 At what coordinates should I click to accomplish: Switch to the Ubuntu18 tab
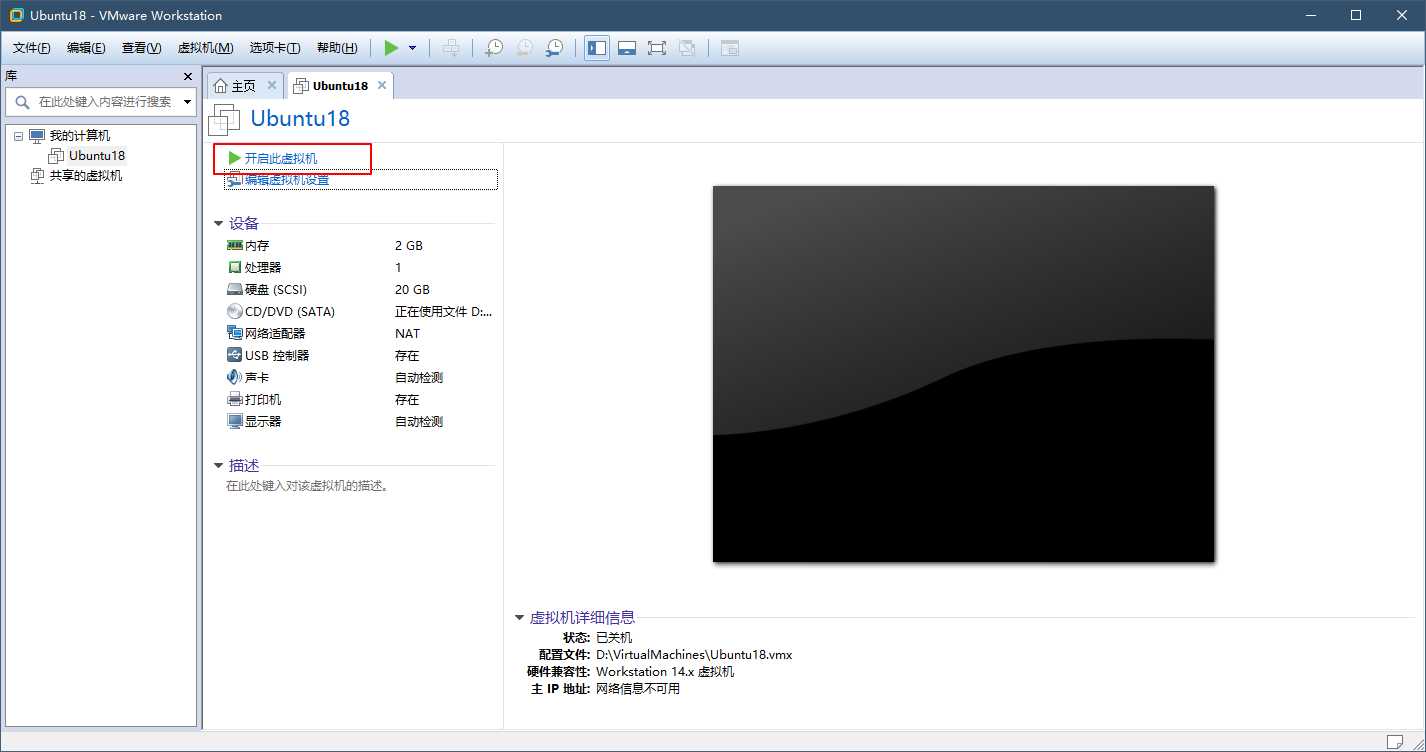tap(340, 86)
